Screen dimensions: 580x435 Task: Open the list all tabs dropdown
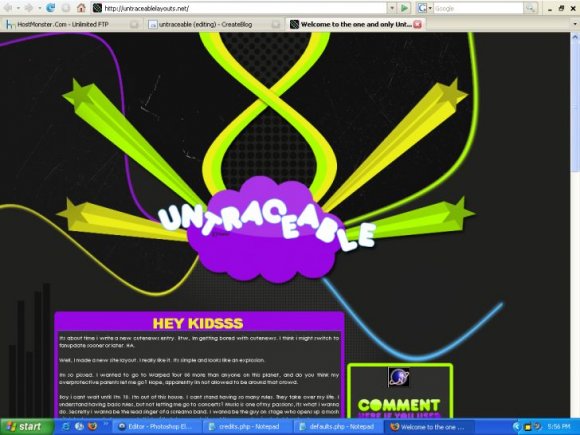click(x=574, y=24)
